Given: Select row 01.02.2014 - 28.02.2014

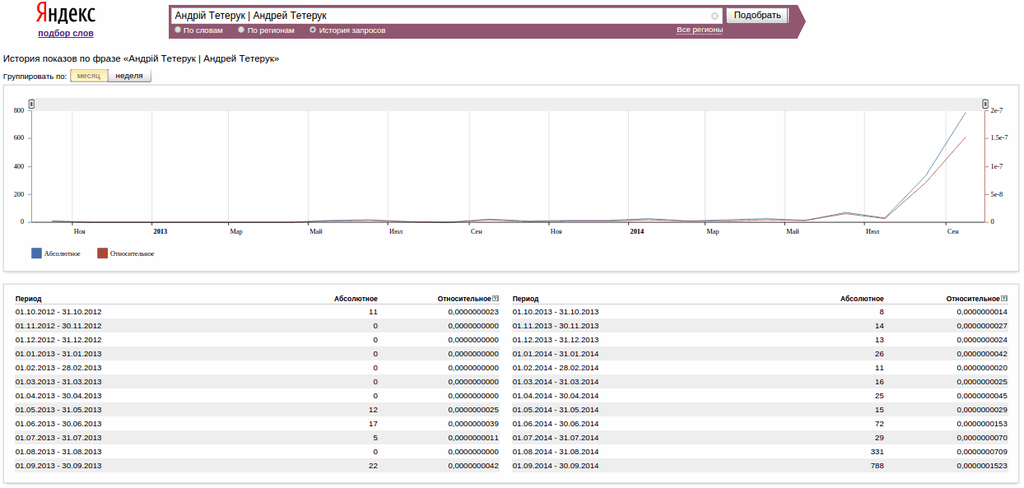Looking at the screenshot, I should coord(760,368).
